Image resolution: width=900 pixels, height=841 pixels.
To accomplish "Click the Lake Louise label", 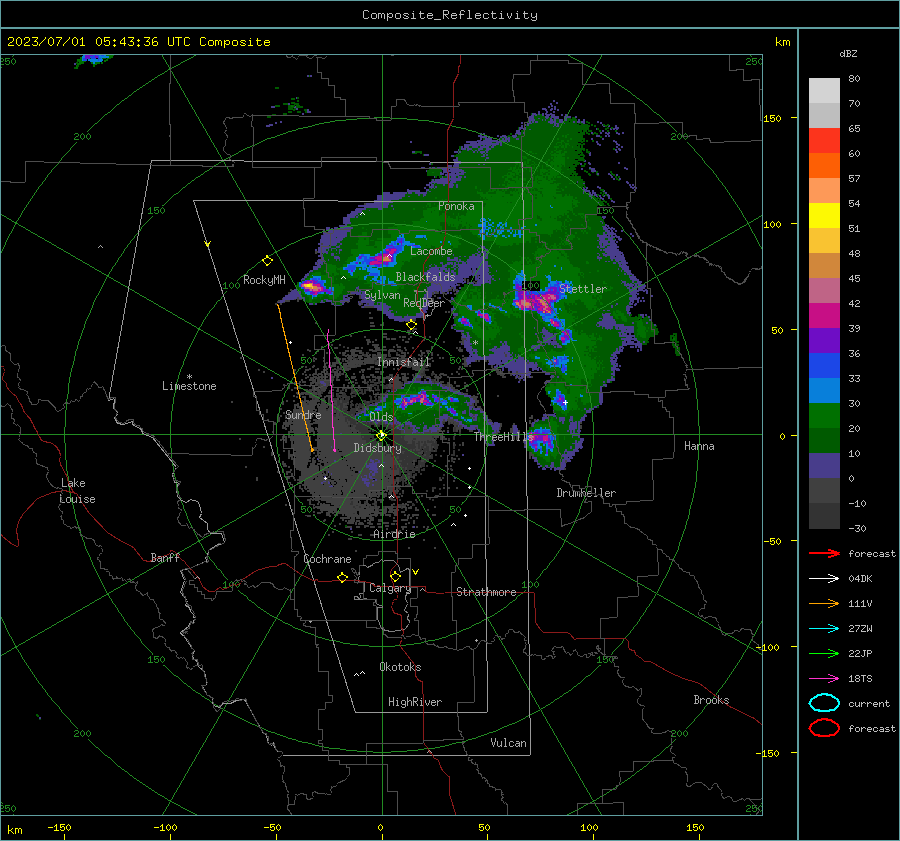I will 77,491.
